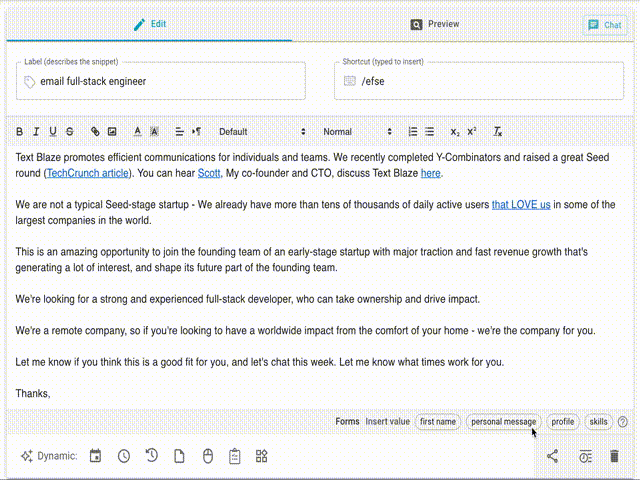Insert the profile form value
The width and height of the screenshot is (640, 480).
point(562,422)
